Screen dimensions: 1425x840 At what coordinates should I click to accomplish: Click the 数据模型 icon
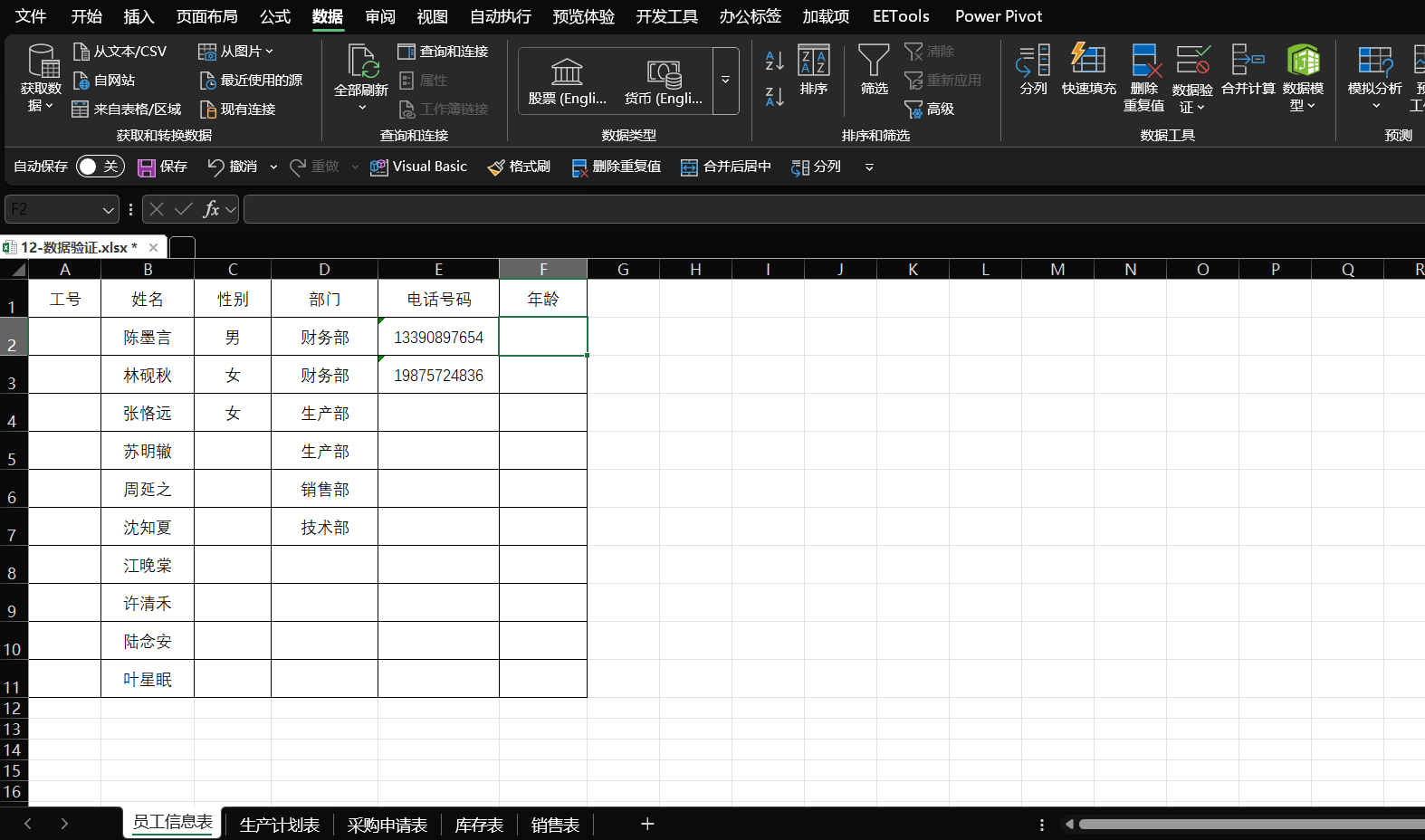[x=1304, y=60]
